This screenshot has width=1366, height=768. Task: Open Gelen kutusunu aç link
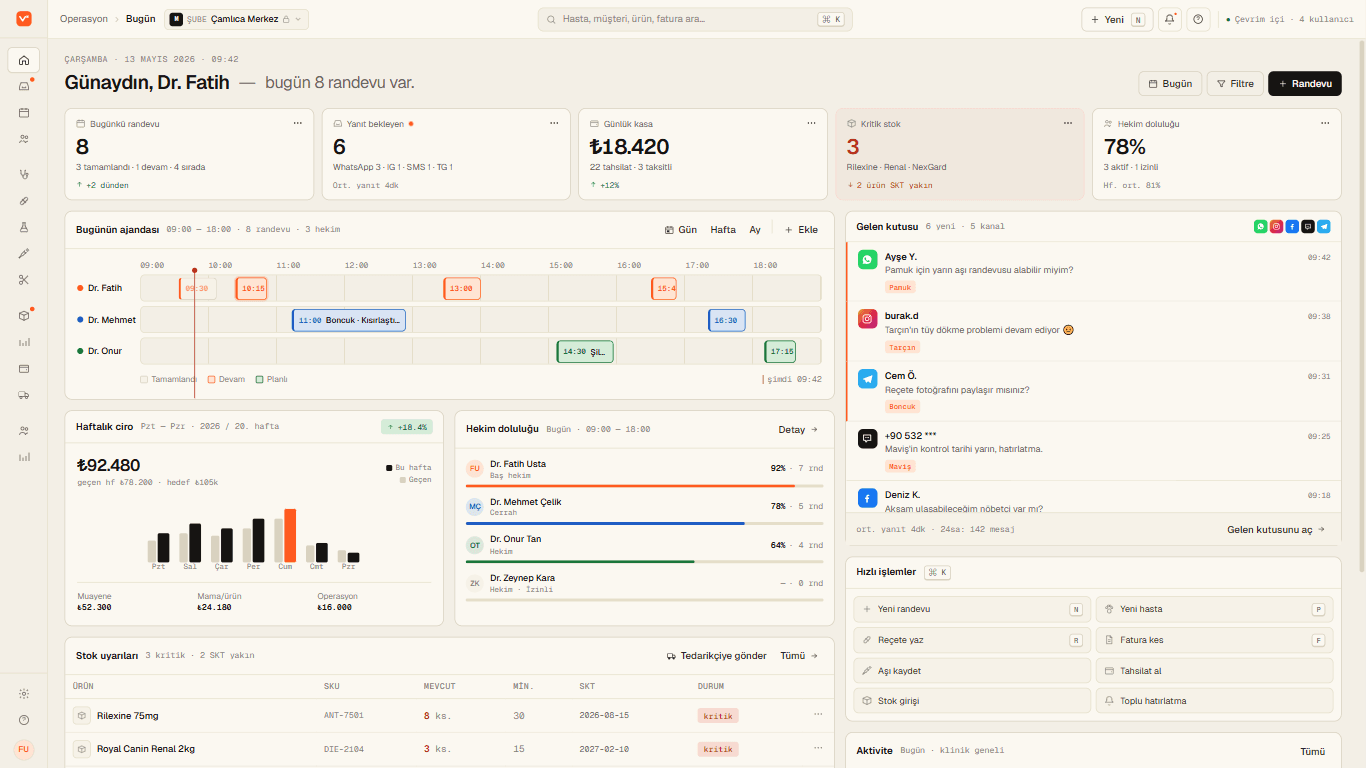(1276, 529)
